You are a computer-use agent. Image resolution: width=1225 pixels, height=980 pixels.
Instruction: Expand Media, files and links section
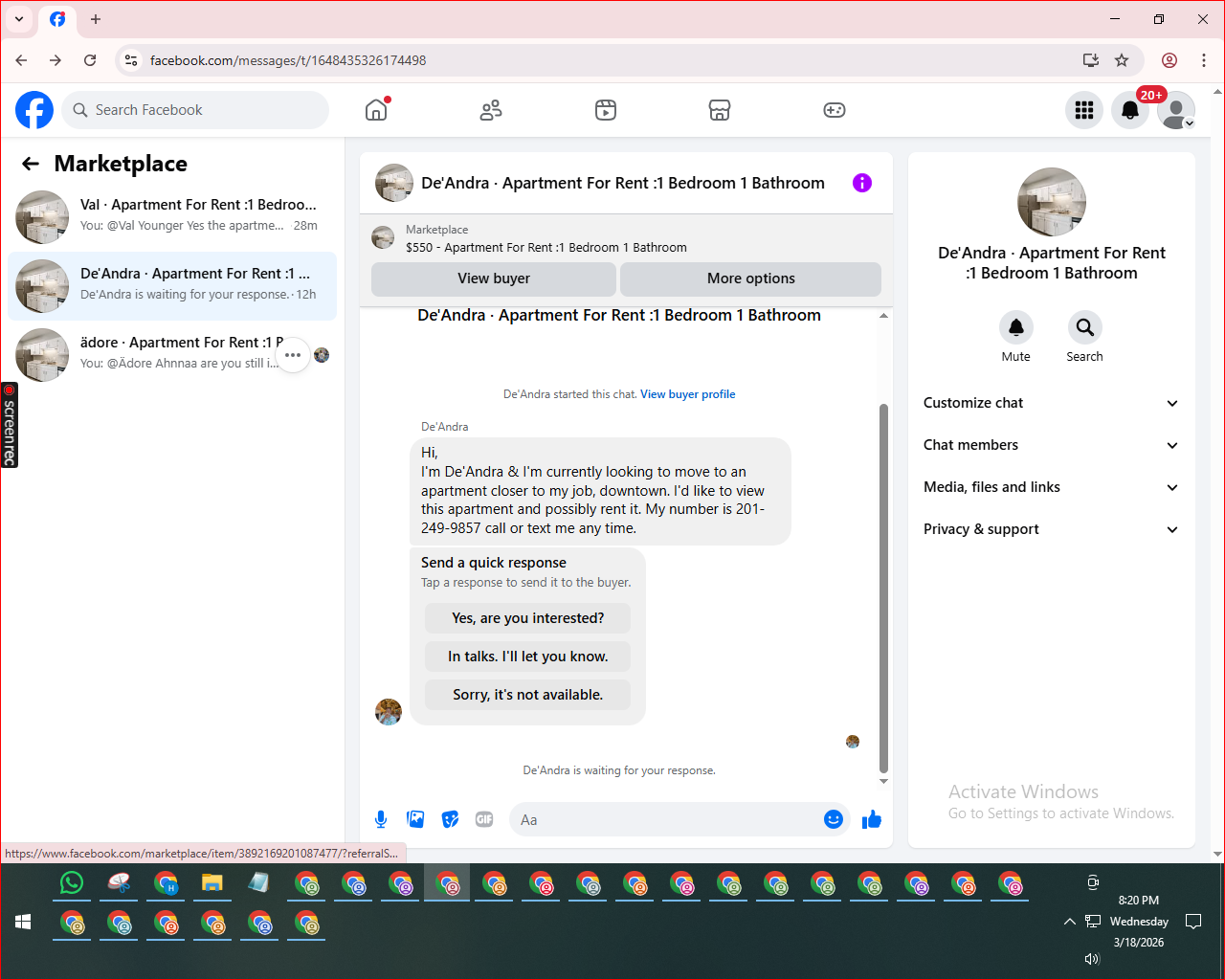(x=1051, y=487)
